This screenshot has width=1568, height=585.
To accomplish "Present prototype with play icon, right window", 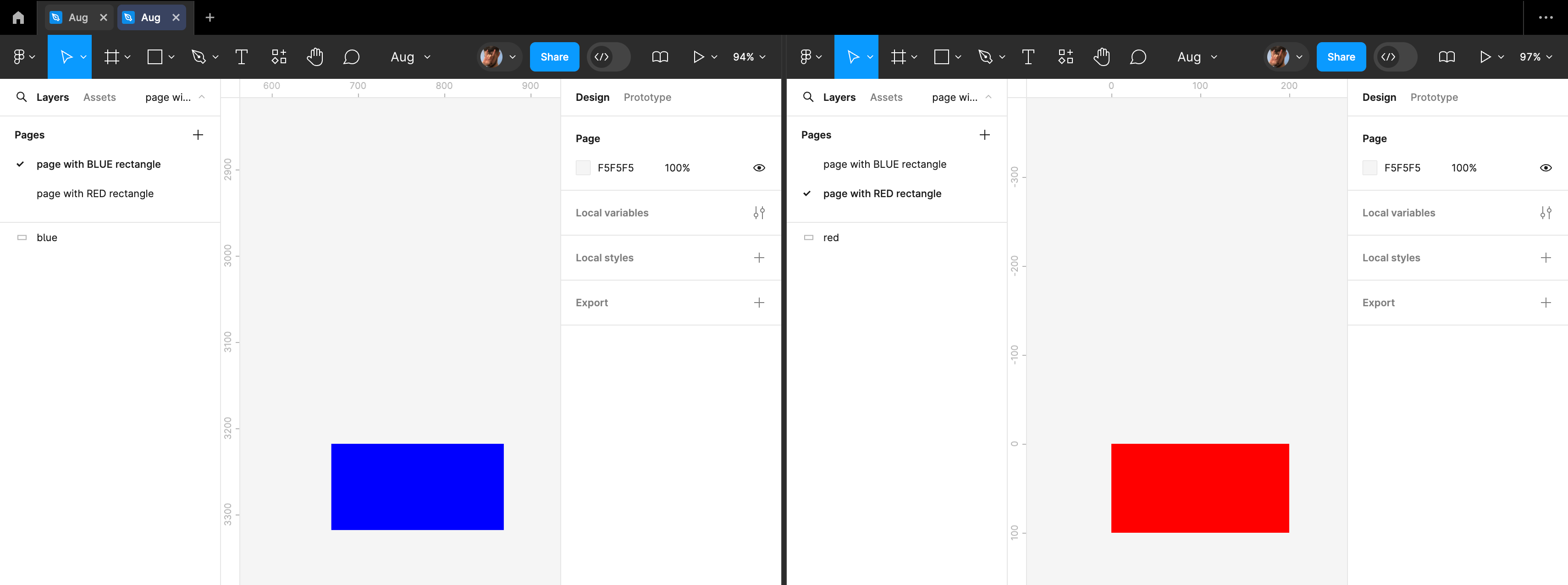I will (x=1485, y=56).
